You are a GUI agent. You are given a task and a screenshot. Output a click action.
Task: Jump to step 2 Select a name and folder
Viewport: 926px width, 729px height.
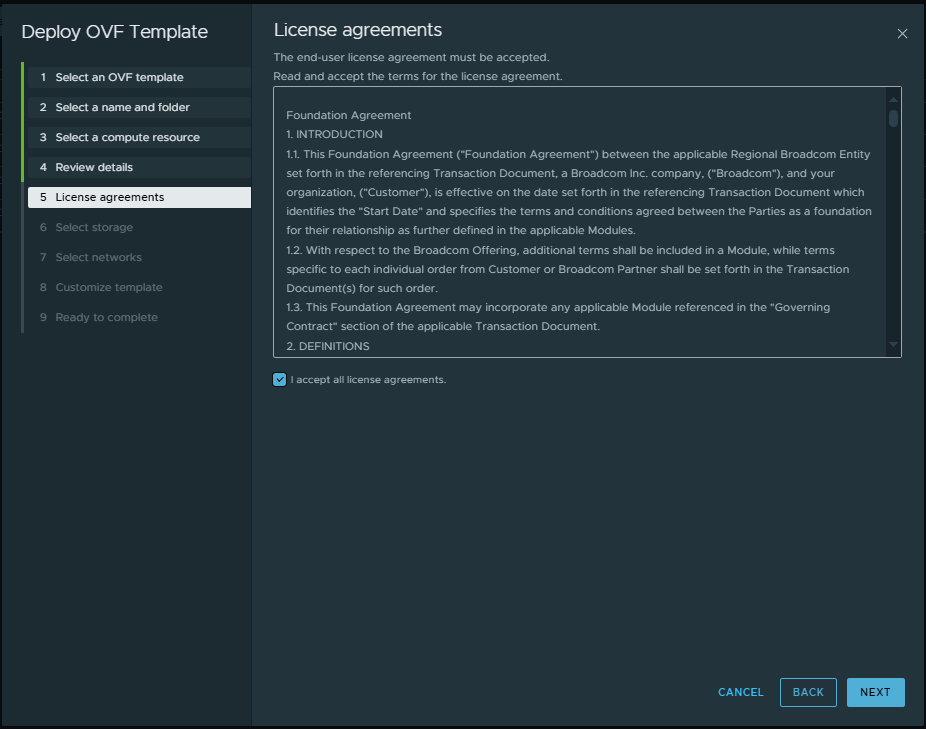[x=122, y=107]
